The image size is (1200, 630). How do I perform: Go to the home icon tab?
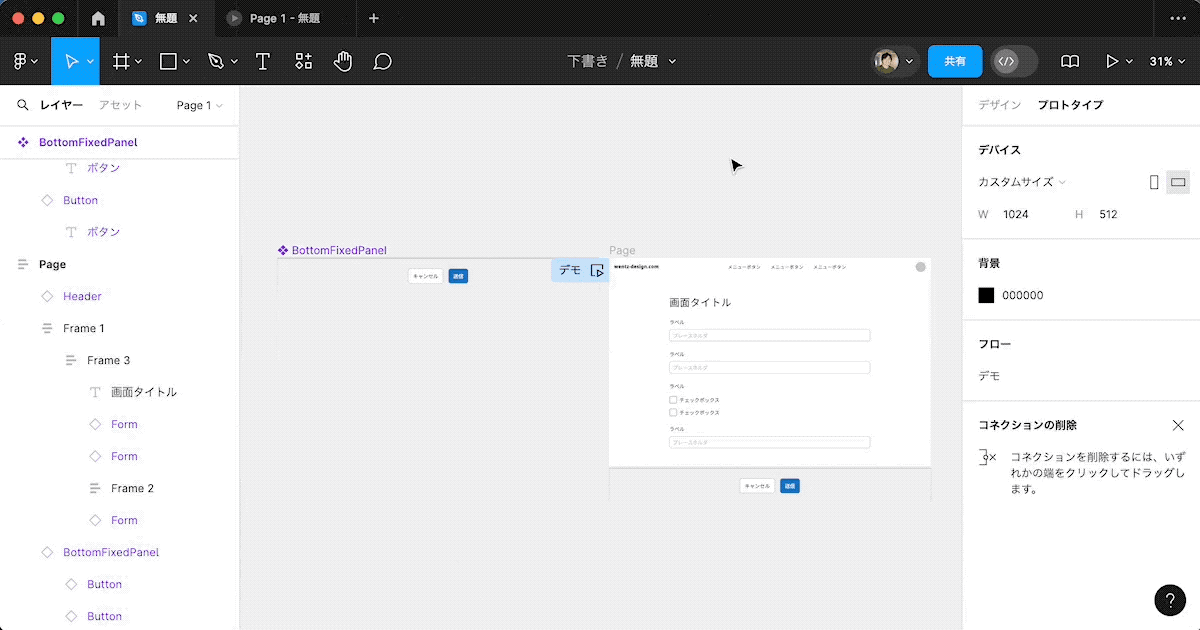(98, 18)
